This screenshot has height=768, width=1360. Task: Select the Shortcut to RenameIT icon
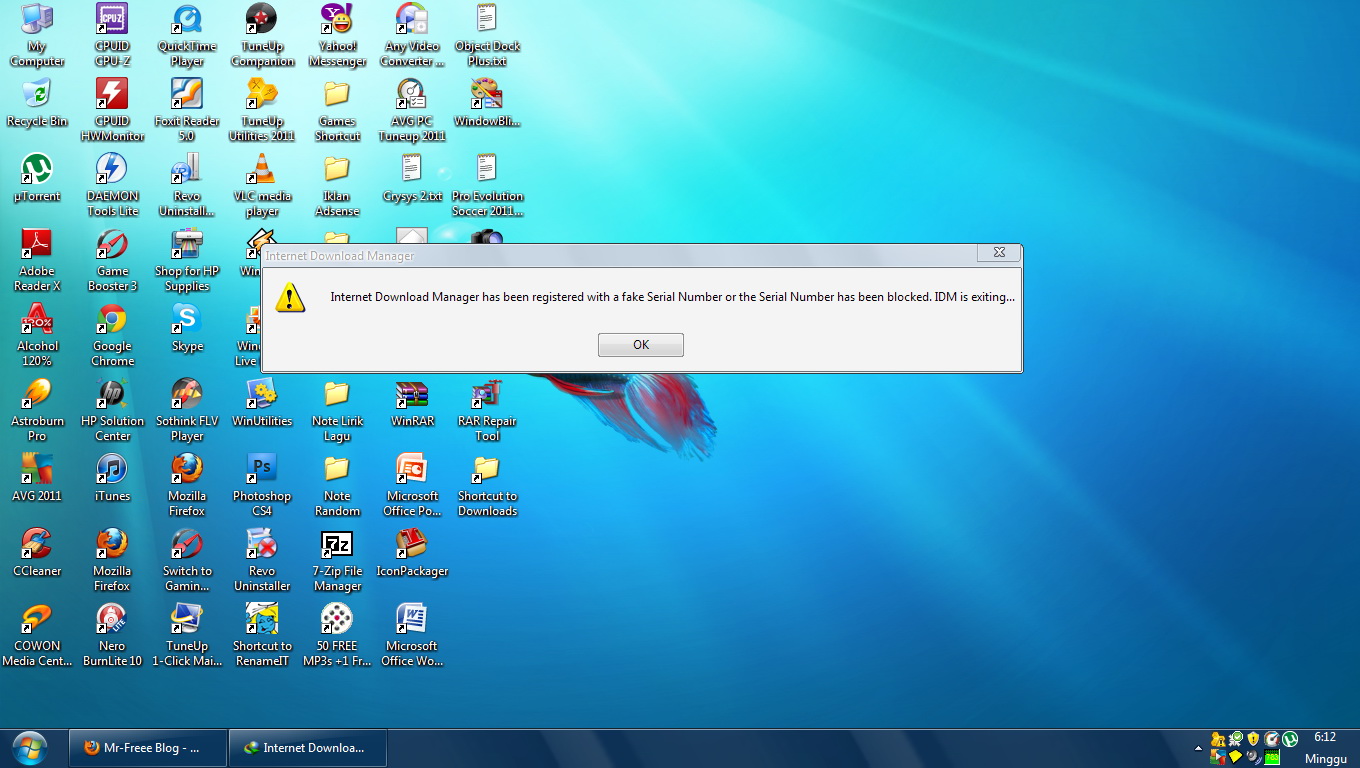pyautogui.click(x=262, y=635)
